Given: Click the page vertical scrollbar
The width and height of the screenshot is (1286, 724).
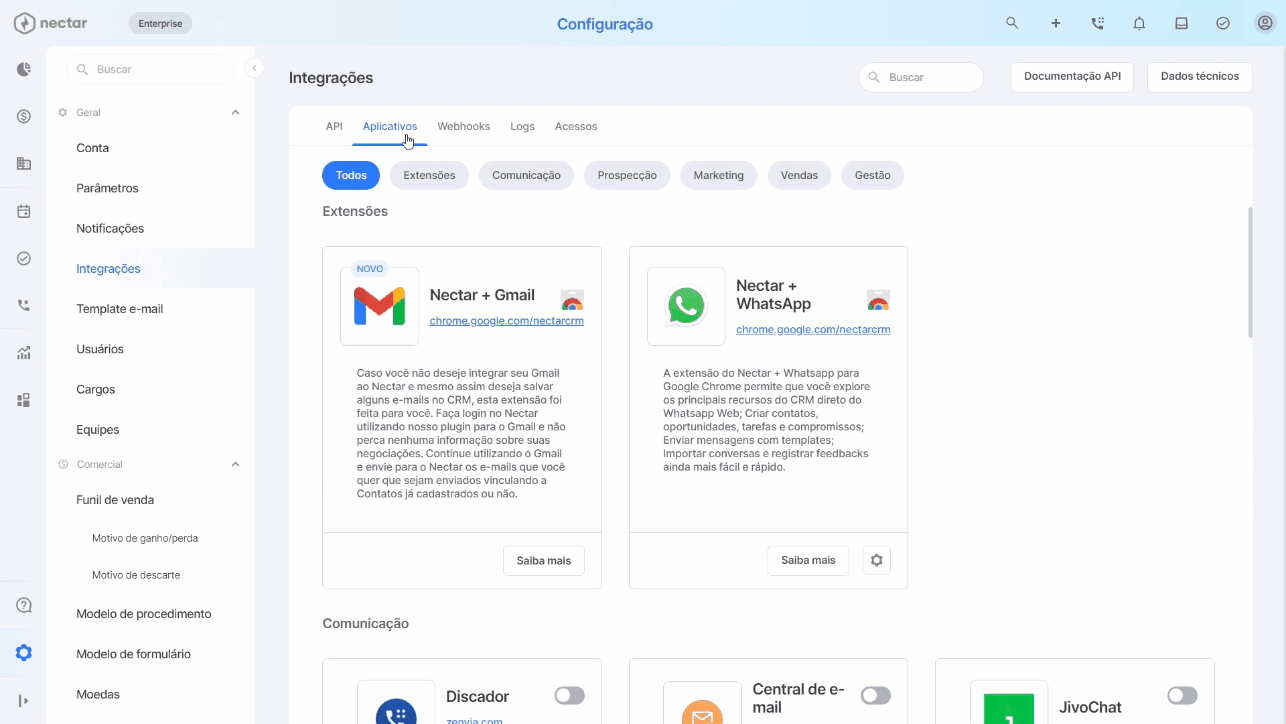Looking at the screenshot, I should coord(1250,272).
